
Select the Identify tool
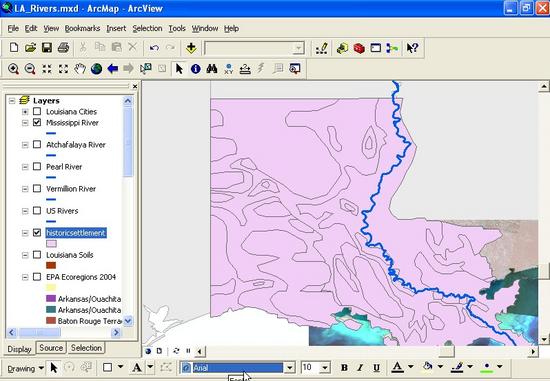point(195,69)
